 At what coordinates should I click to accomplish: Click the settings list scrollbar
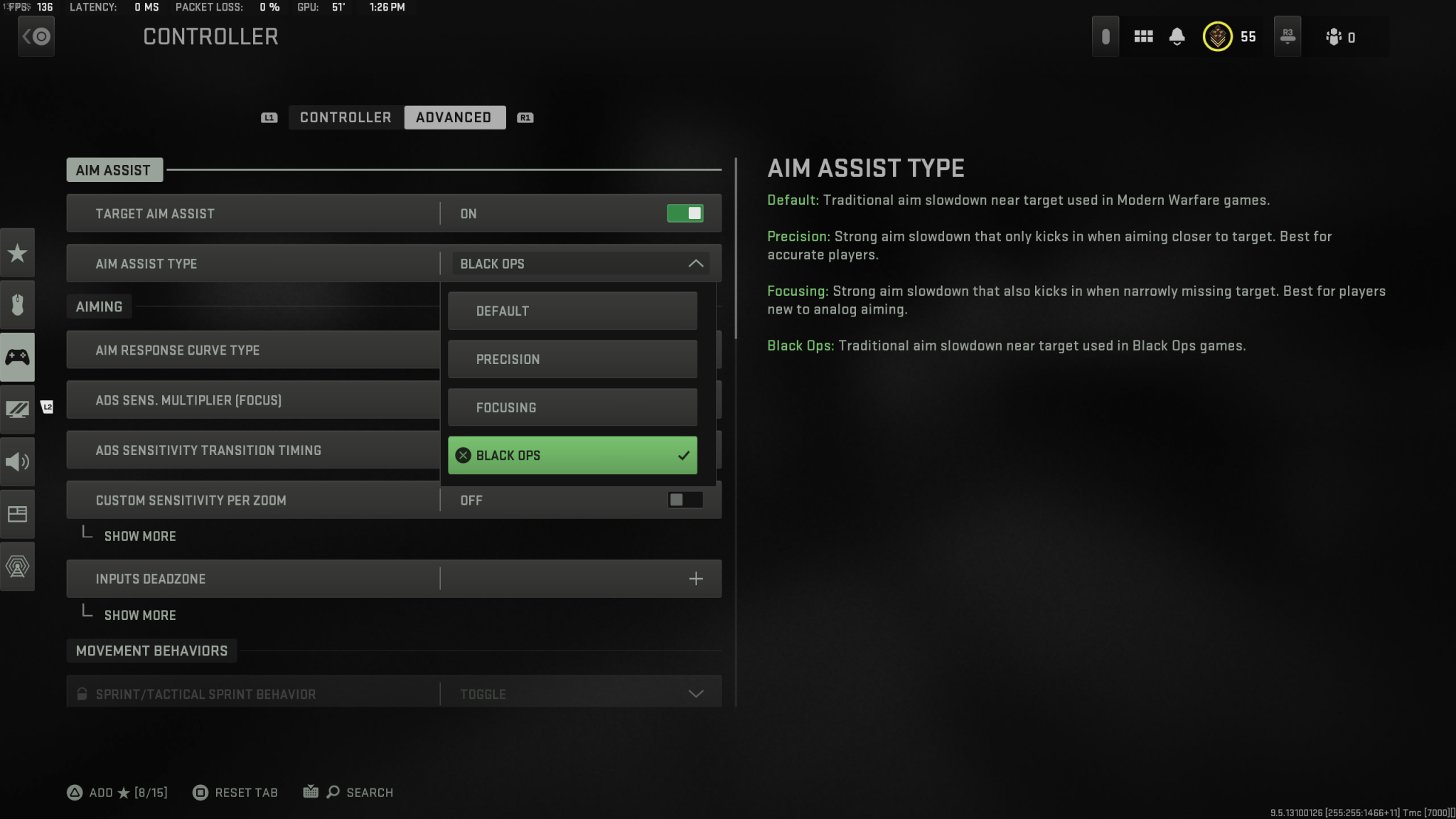pyautogui.click(x=736, y=249)
